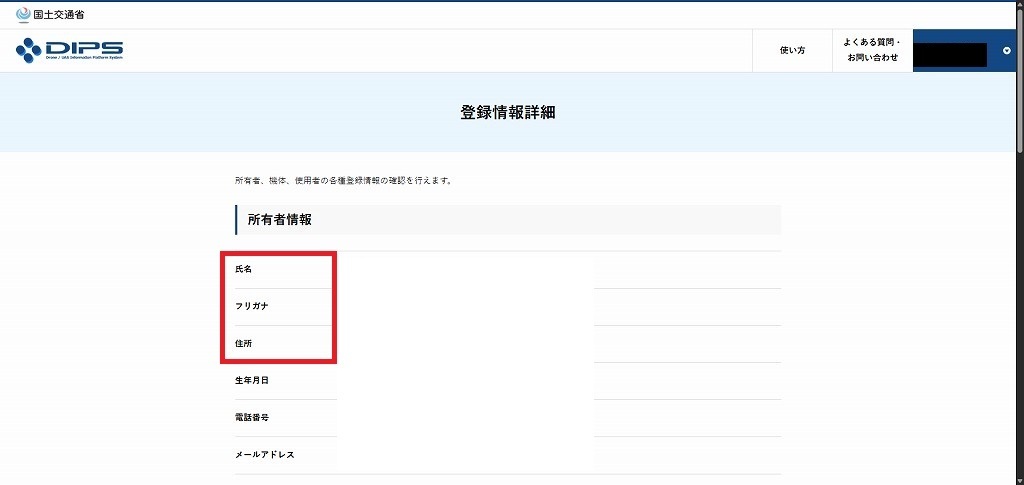Click the DIPS logo

point(69,50)
